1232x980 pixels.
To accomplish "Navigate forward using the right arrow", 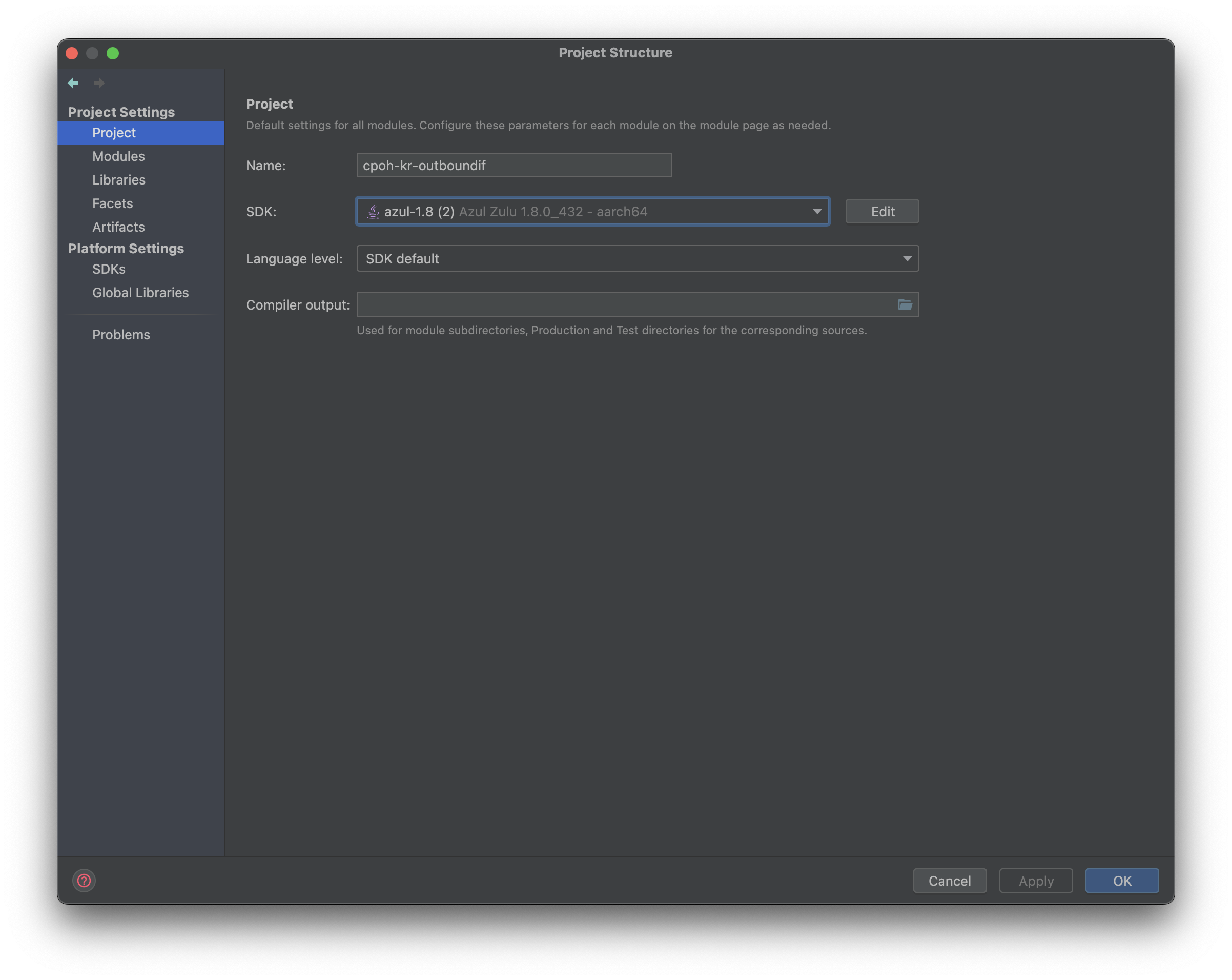I will pyautogui.click(x=98, y=83).
